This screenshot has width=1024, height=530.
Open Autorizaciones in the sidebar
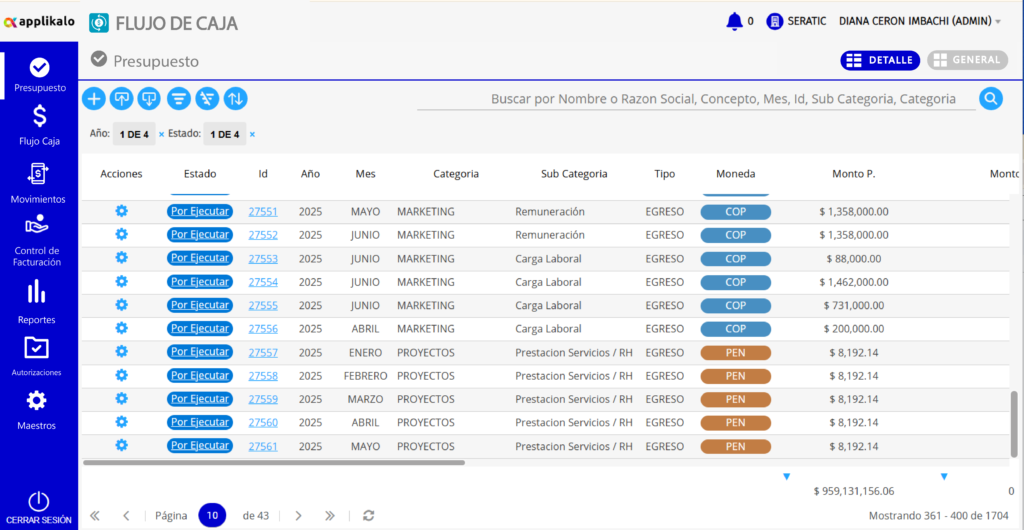point(37,356)
